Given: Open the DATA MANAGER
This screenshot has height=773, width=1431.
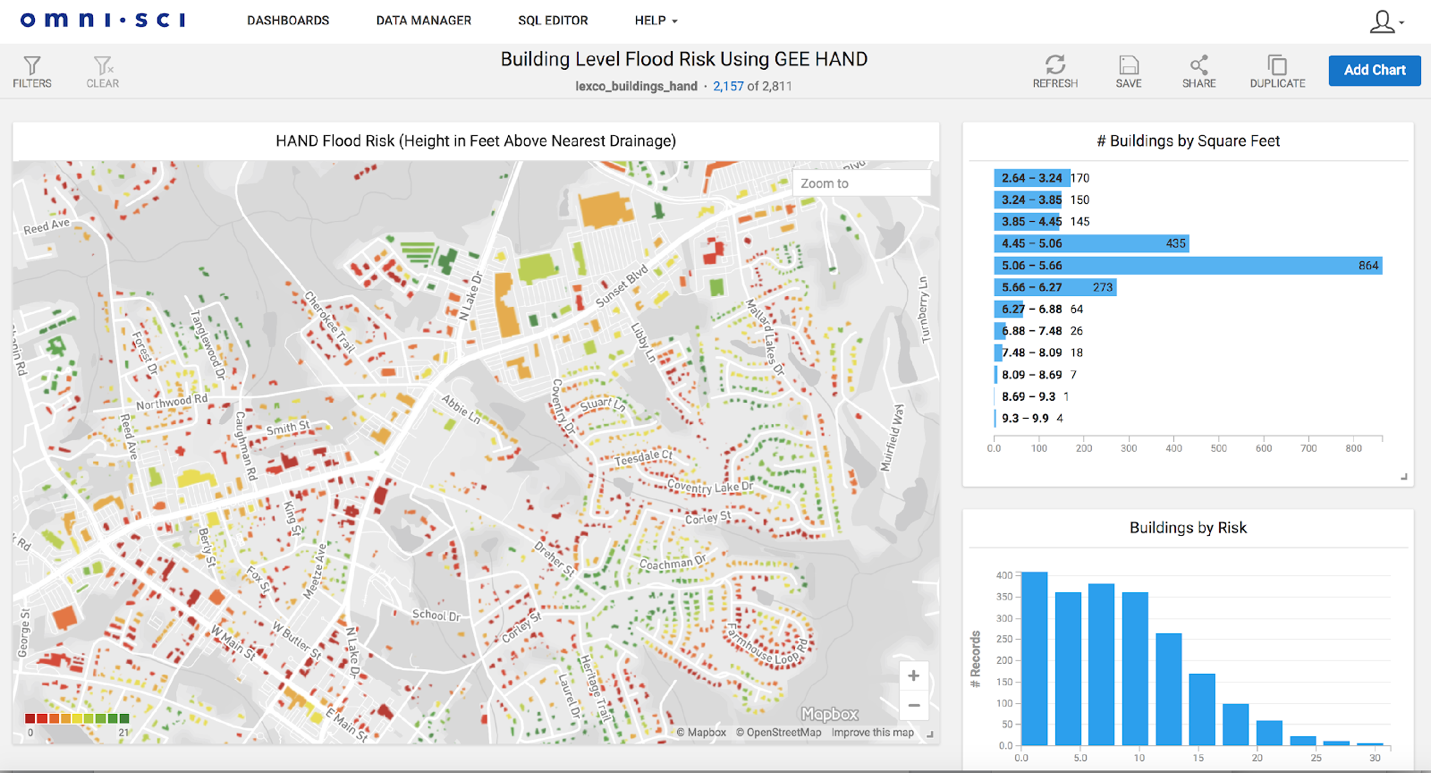Looking at the screenshot, I should click(x=423, y=20).
